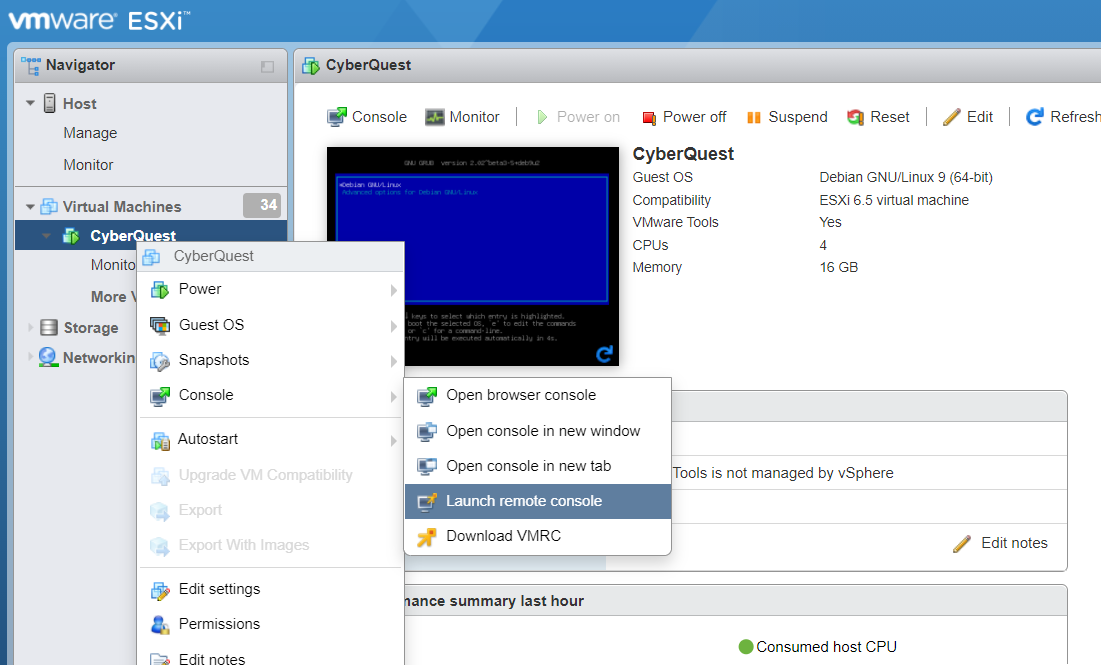This screenshot has height=665, width=1101.
Task: Open the Monitor toolbar button
Action: [462, 117]
